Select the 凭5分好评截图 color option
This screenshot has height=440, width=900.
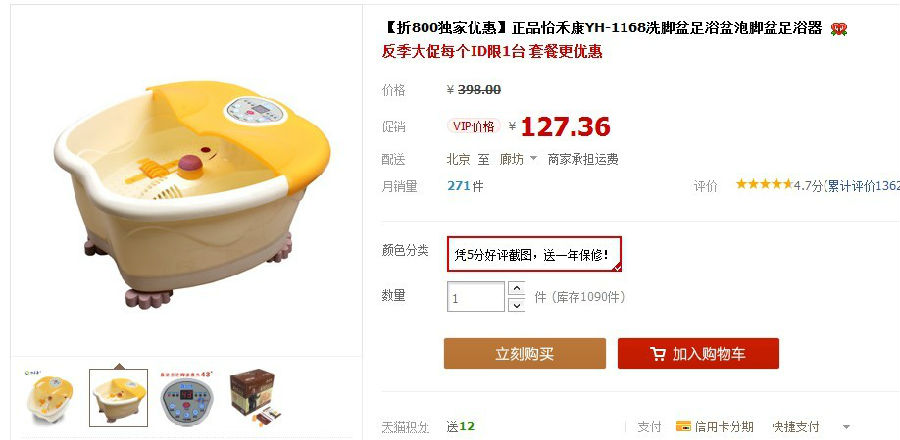point(534,254)
